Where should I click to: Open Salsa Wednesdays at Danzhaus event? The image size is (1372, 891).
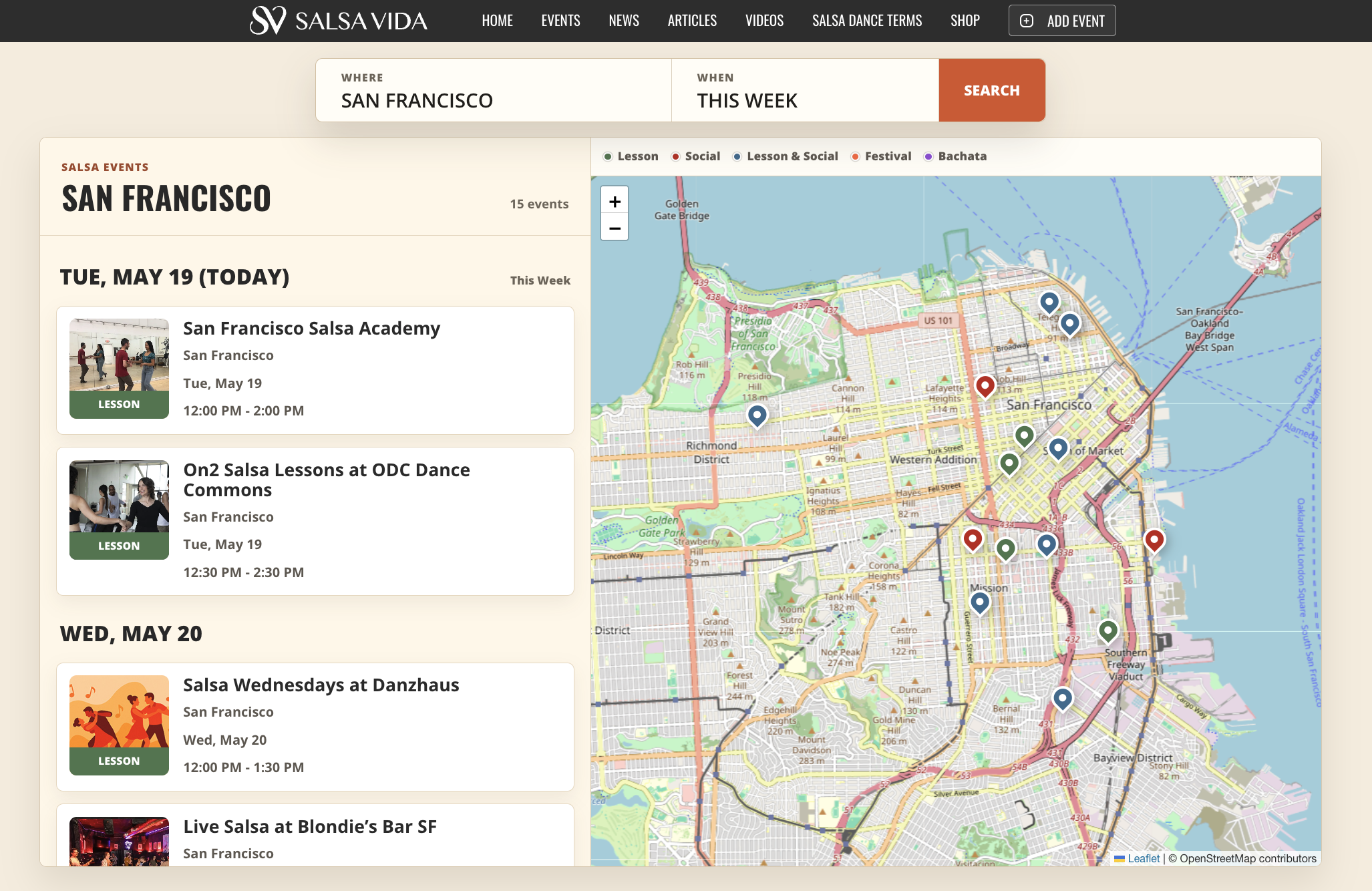321,685
